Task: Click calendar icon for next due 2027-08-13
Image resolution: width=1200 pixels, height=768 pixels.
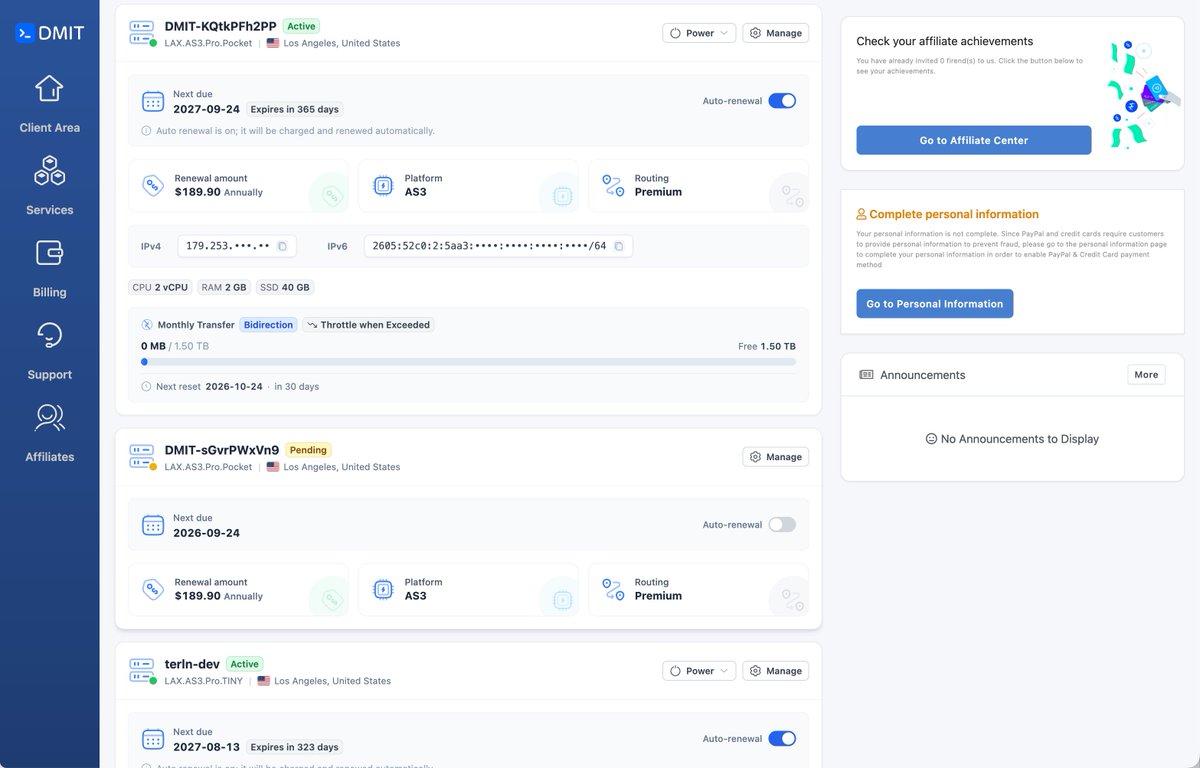Action: pyautogui.click(x=153, y=739)
